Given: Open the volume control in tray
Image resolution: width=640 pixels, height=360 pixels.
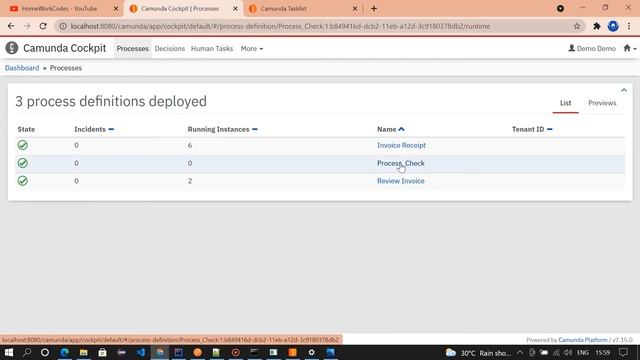Looking at the screenshot, I should coord(568,353).
